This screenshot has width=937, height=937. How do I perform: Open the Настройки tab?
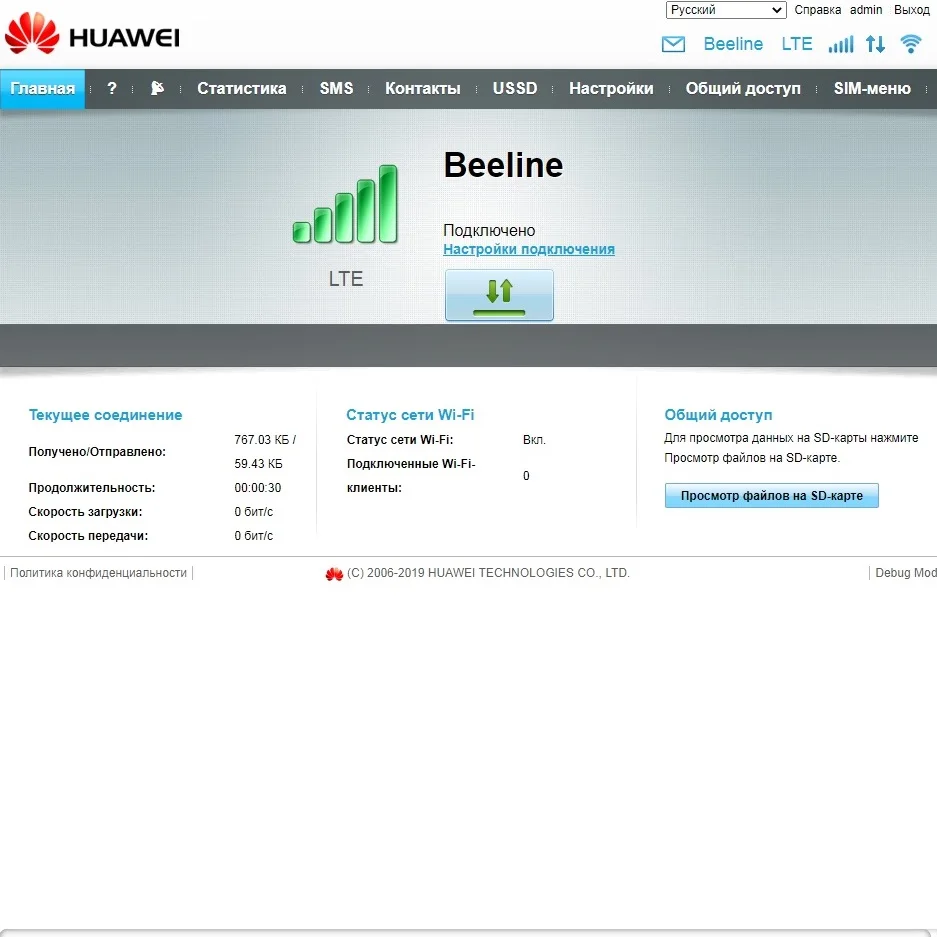(611, 88)
